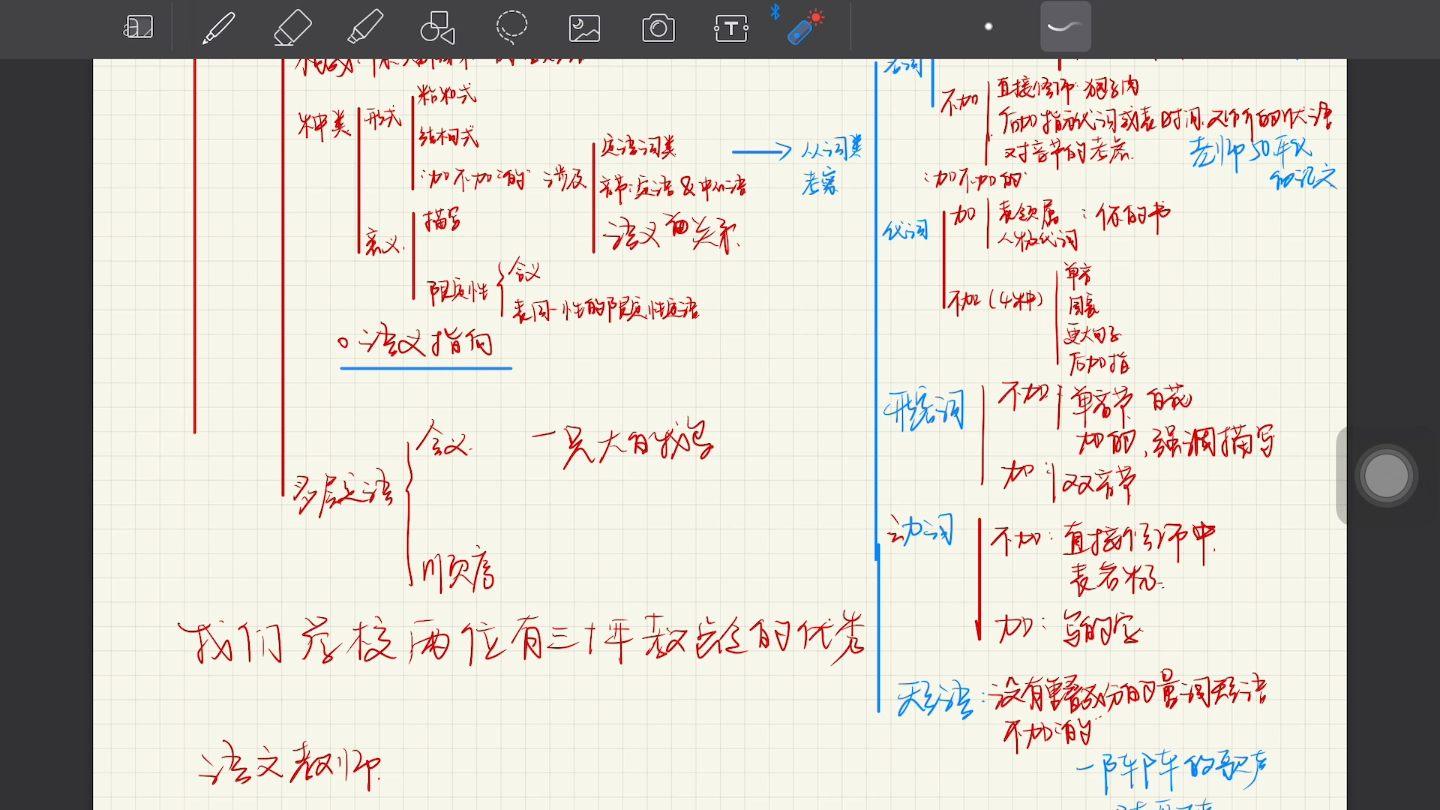Insert an image with the picture tool
The height and width of the screenshot is (810, 1440).
584,28
